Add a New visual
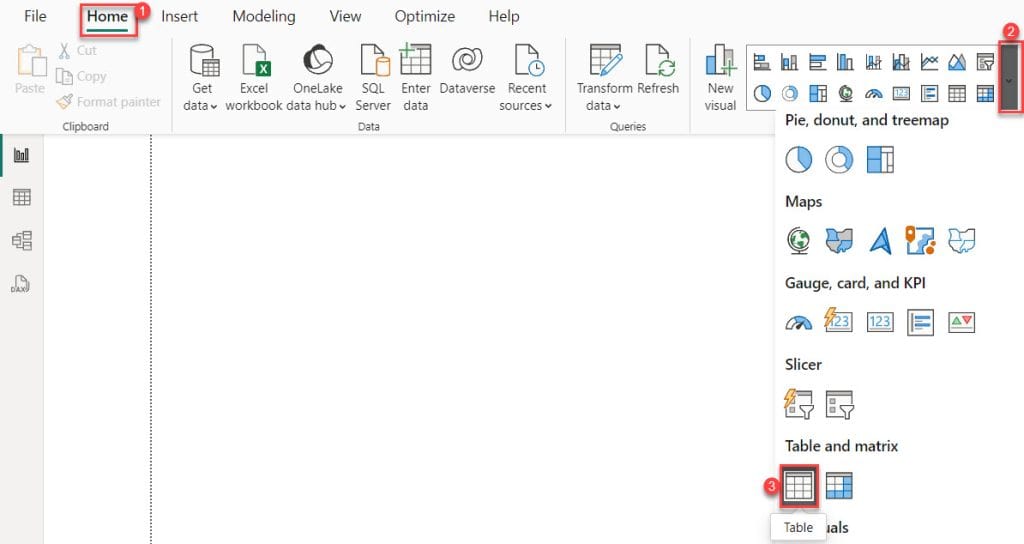Image resolution: width=1024 pixels, height=544 pixels. point(720,78)
